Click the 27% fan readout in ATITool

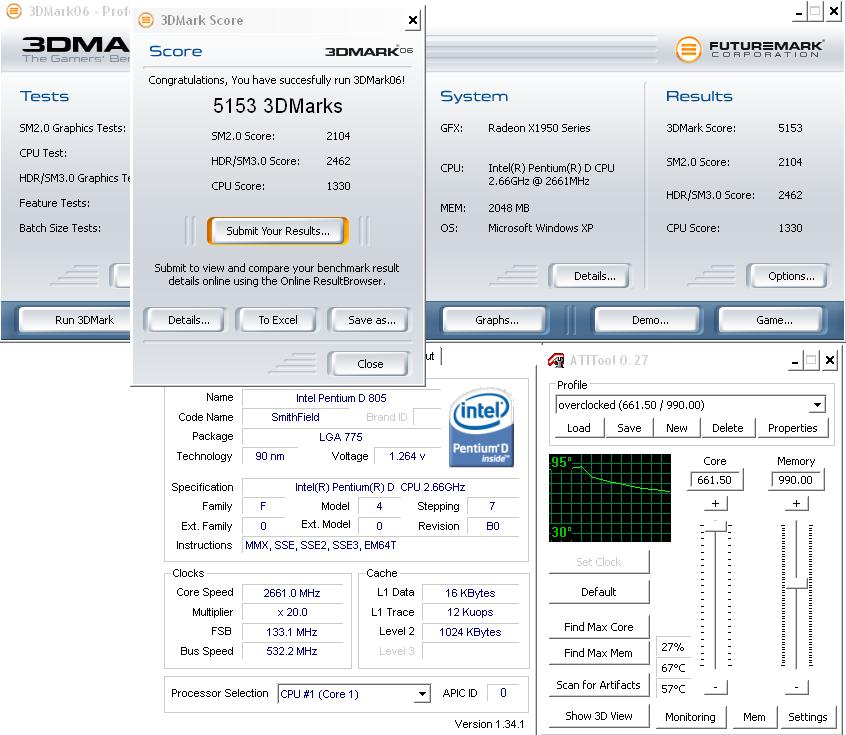pyautogui.click(x=673, y=647)
